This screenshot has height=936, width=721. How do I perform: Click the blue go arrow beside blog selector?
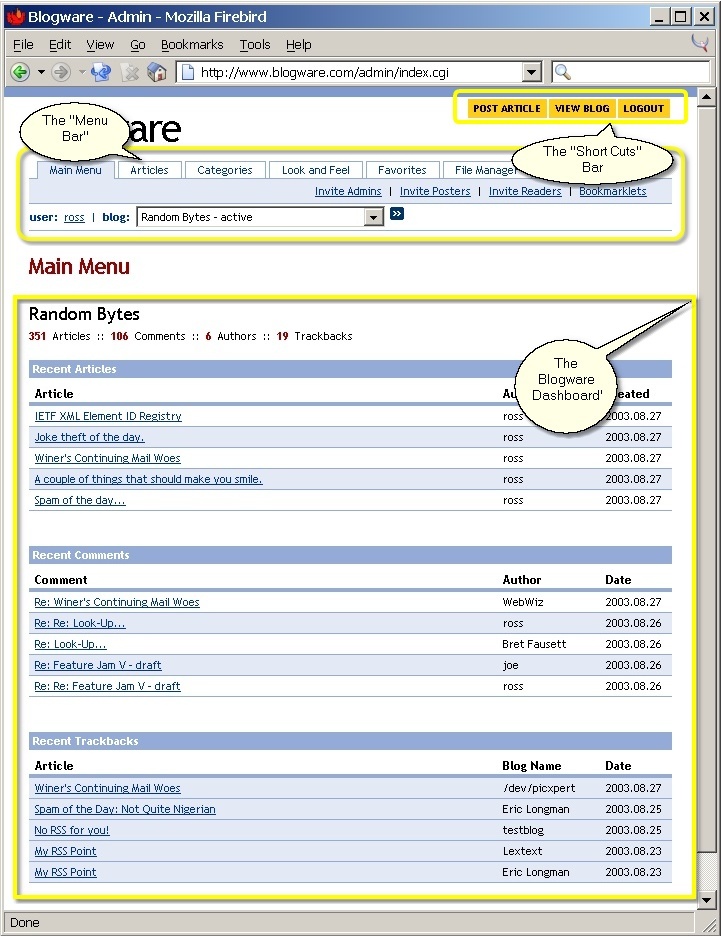click(397, 214)
